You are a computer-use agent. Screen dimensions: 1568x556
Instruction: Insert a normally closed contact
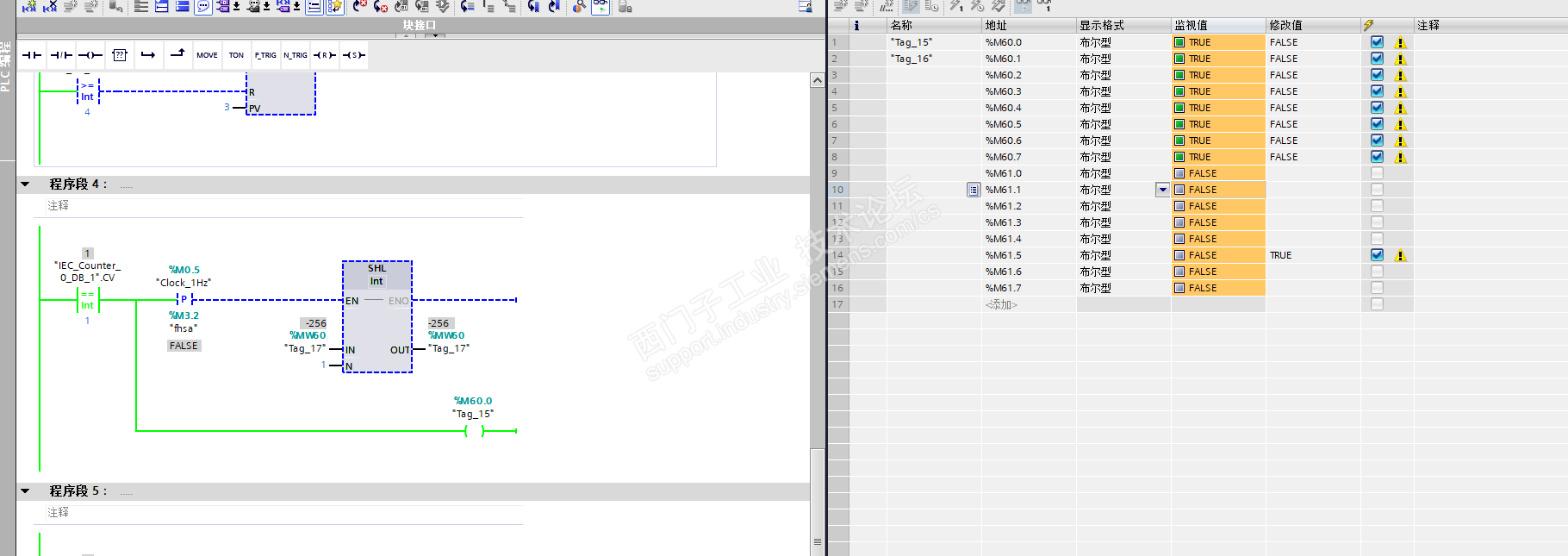coord(61,55)
